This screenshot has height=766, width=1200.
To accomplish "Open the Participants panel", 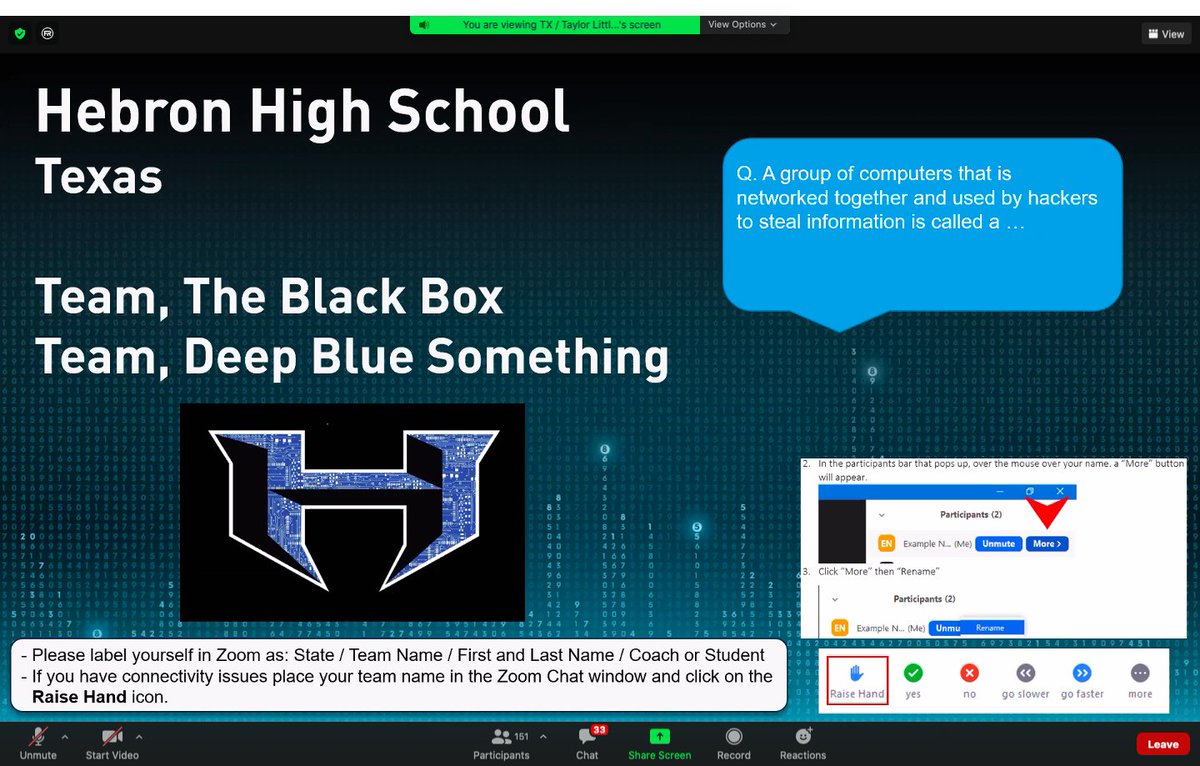I will pos(501,744).
